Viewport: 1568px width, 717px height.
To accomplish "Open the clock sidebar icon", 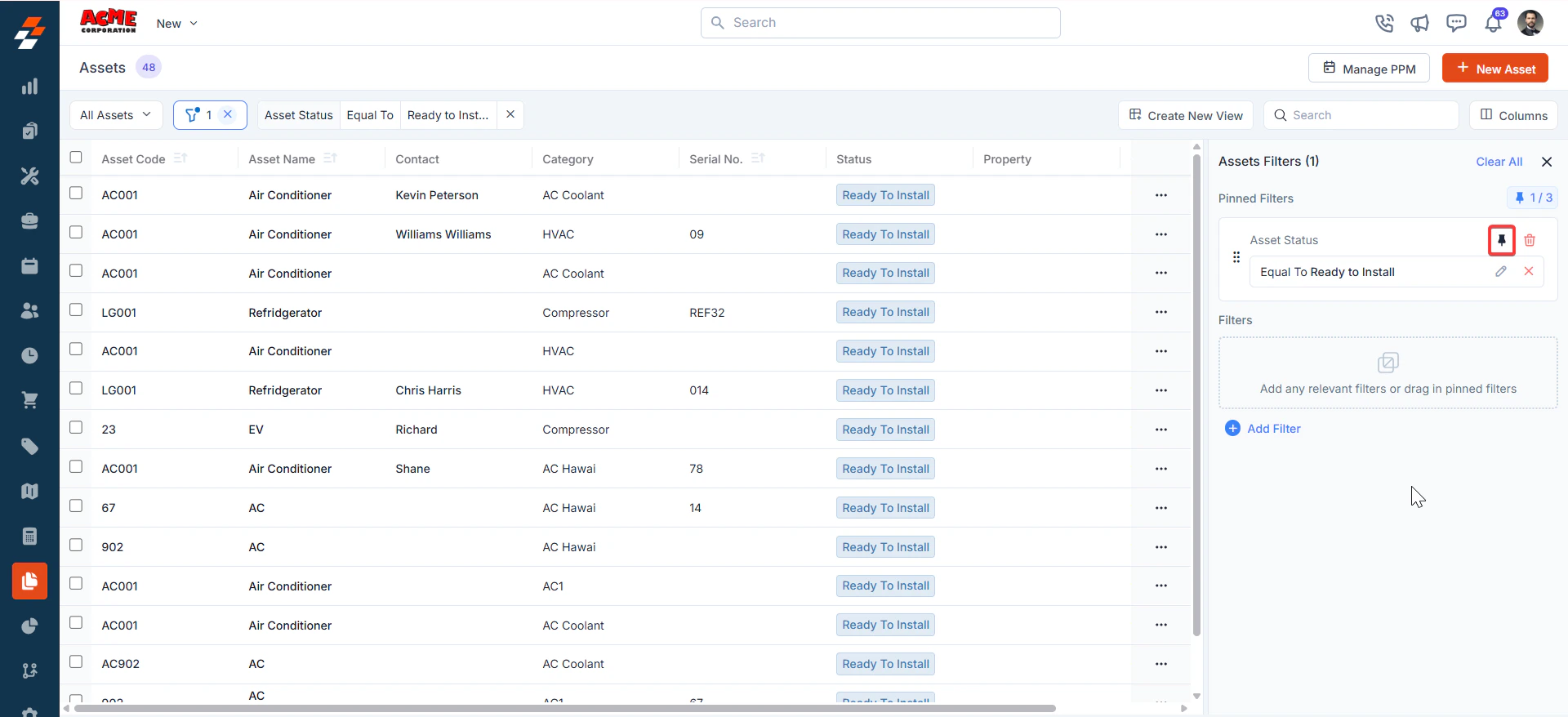I will pos(29,355).
